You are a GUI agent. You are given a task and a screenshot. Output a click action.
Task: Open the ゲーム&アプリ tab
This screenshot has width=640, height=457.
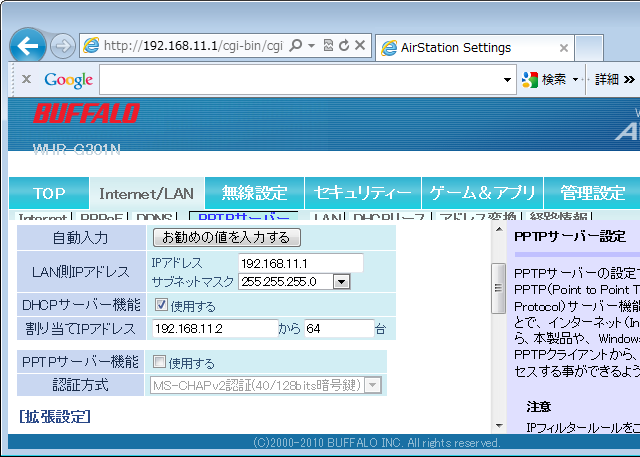point(482,193)
